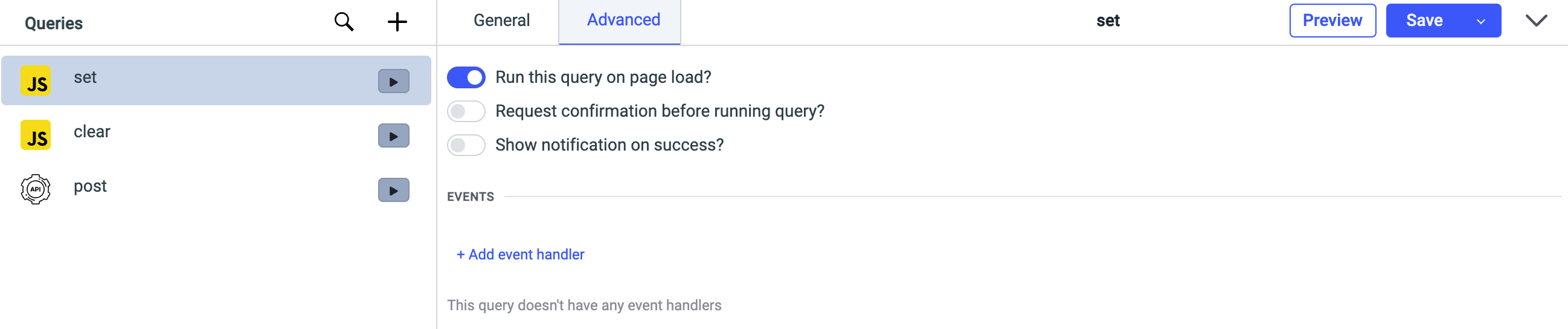Image resolution: width=1568 pixels, height=329 pixels.
Task: Toggle show notification on success
Action: tap(466, 145)
